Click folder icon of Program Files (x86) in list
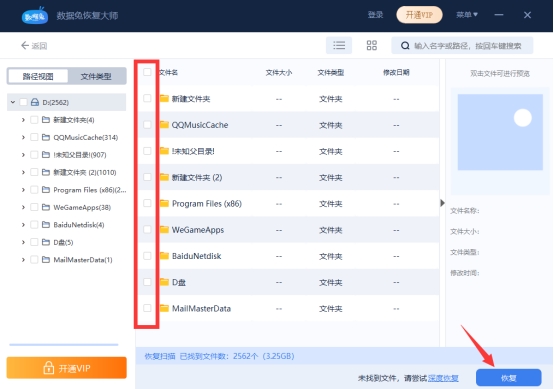Screen dimensions: 554x389 (x=164, y=203)
